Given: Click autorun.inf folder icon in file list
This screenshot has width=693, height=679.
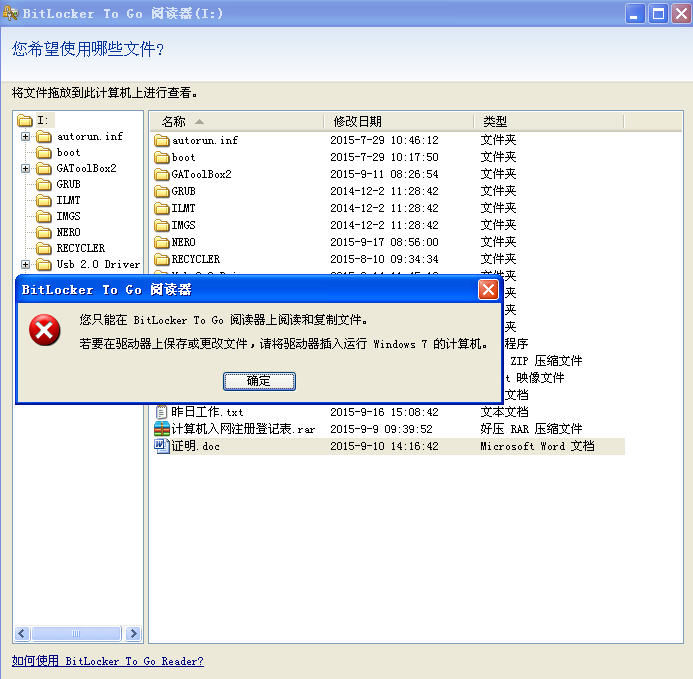Looking at the screenshot, I should [x=162, y=141].
